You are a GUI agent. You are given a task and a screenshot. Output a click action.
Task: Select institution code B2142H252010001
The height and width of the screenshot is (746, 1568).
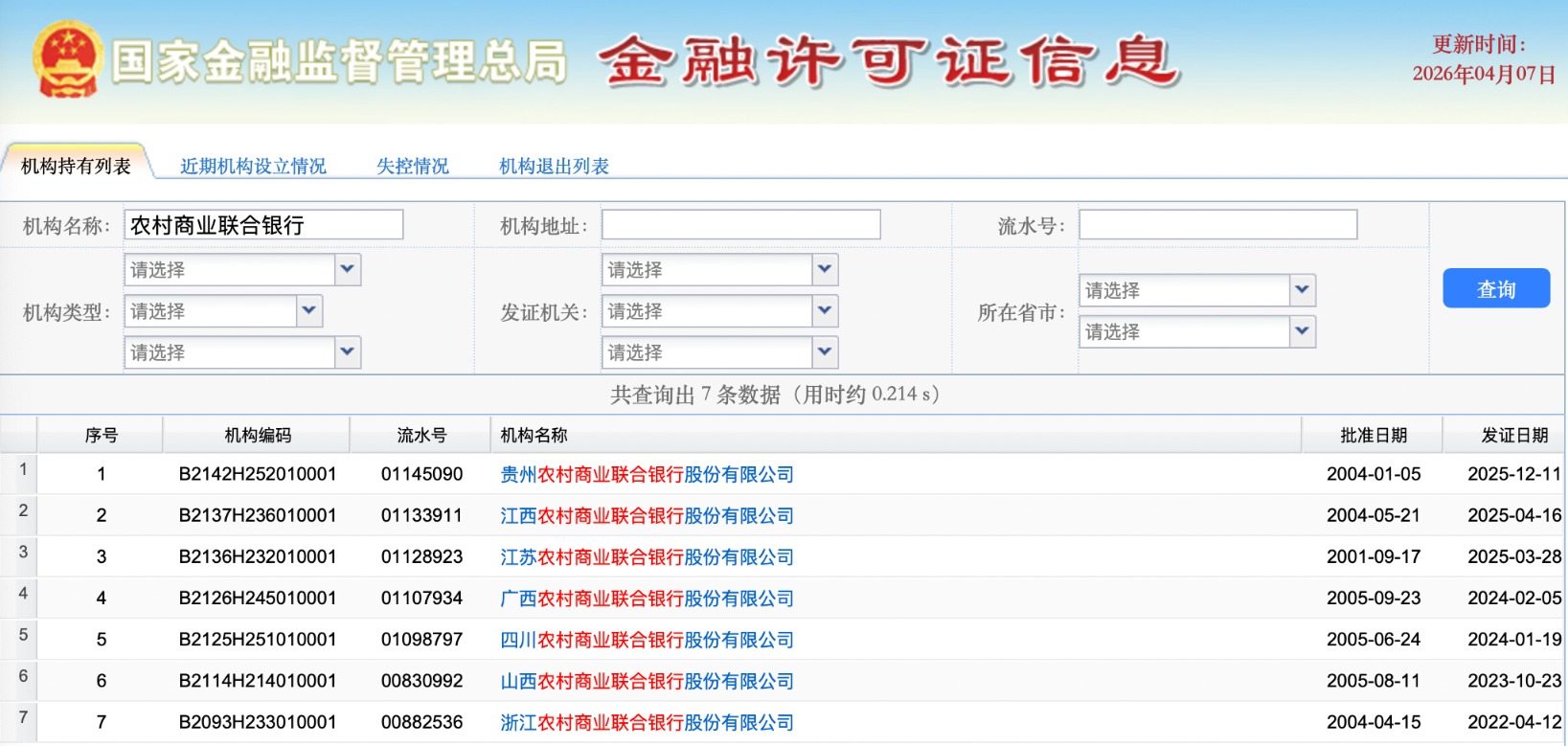point(258,474)
